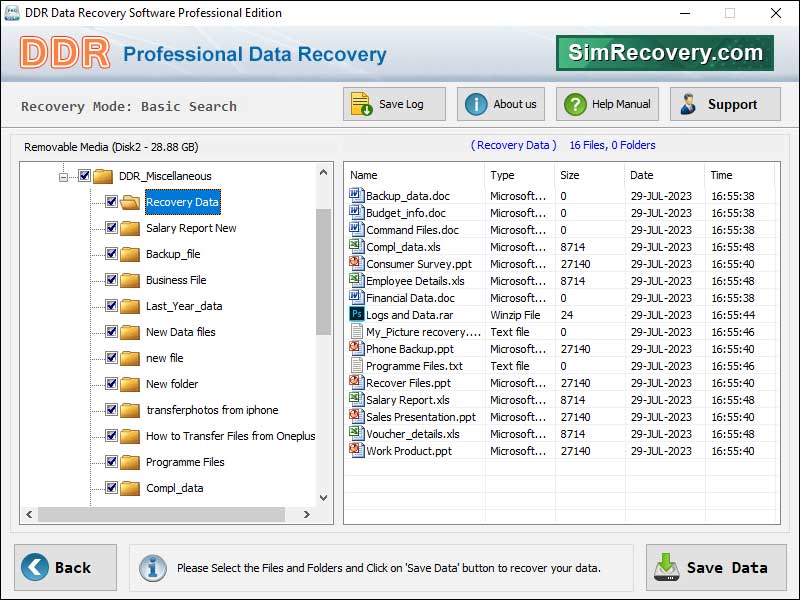Sort file list by Name column
Image resolution: width=800 pixels, height=600 pixels.
point(414,175)
